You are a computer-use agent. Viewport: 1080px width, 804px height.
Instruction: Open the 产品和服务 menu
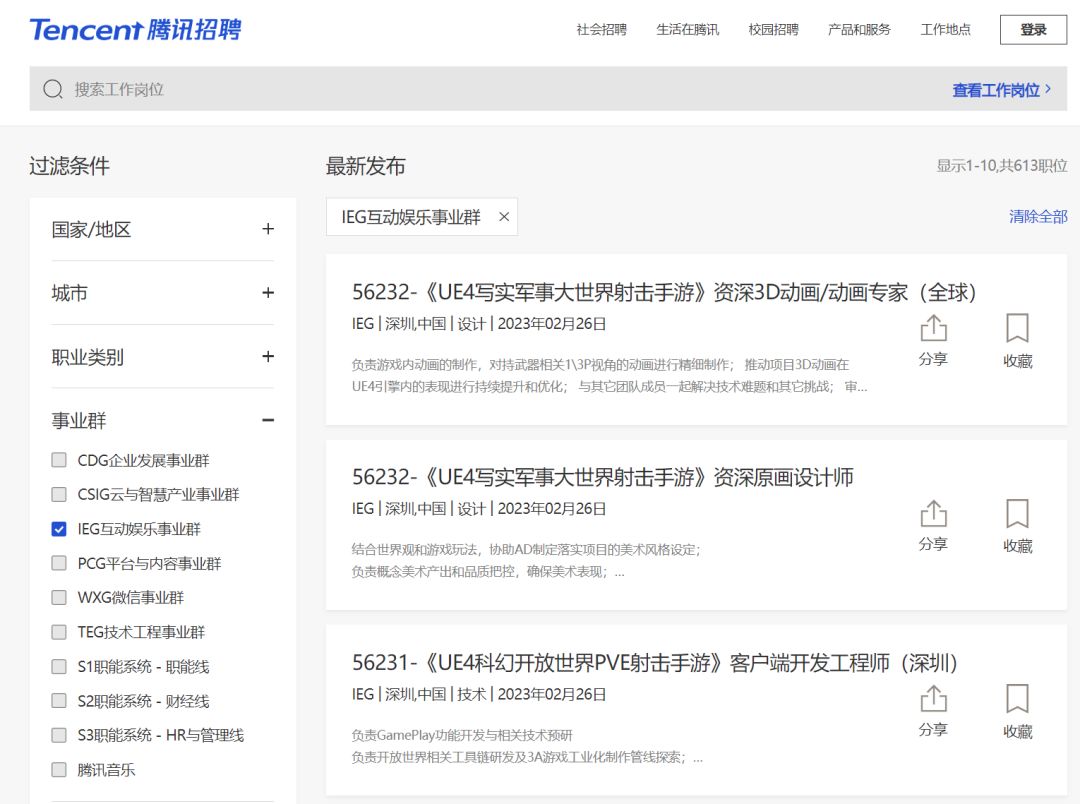click(x=860, y=30)
